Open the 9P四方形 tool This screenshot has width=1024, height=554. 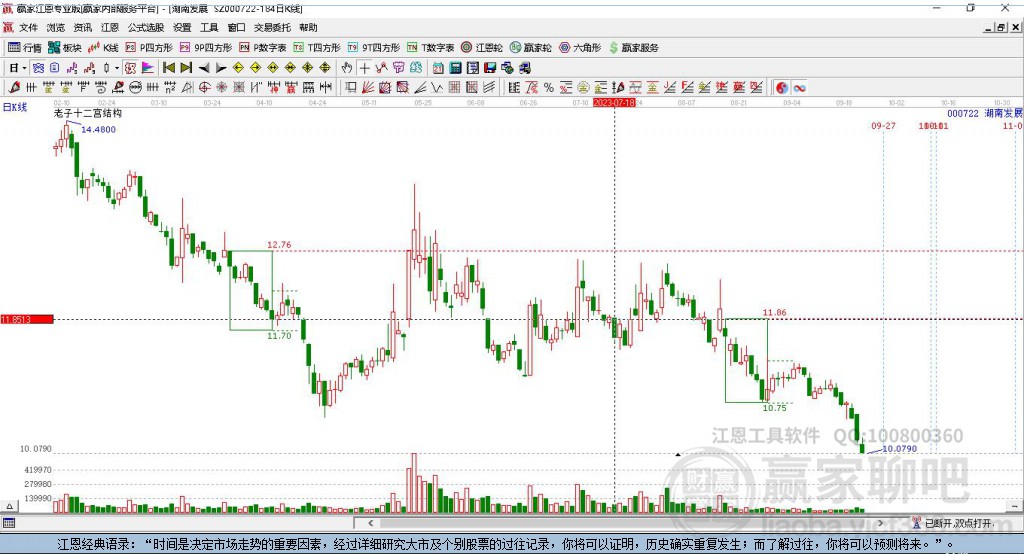pos(206,48)
